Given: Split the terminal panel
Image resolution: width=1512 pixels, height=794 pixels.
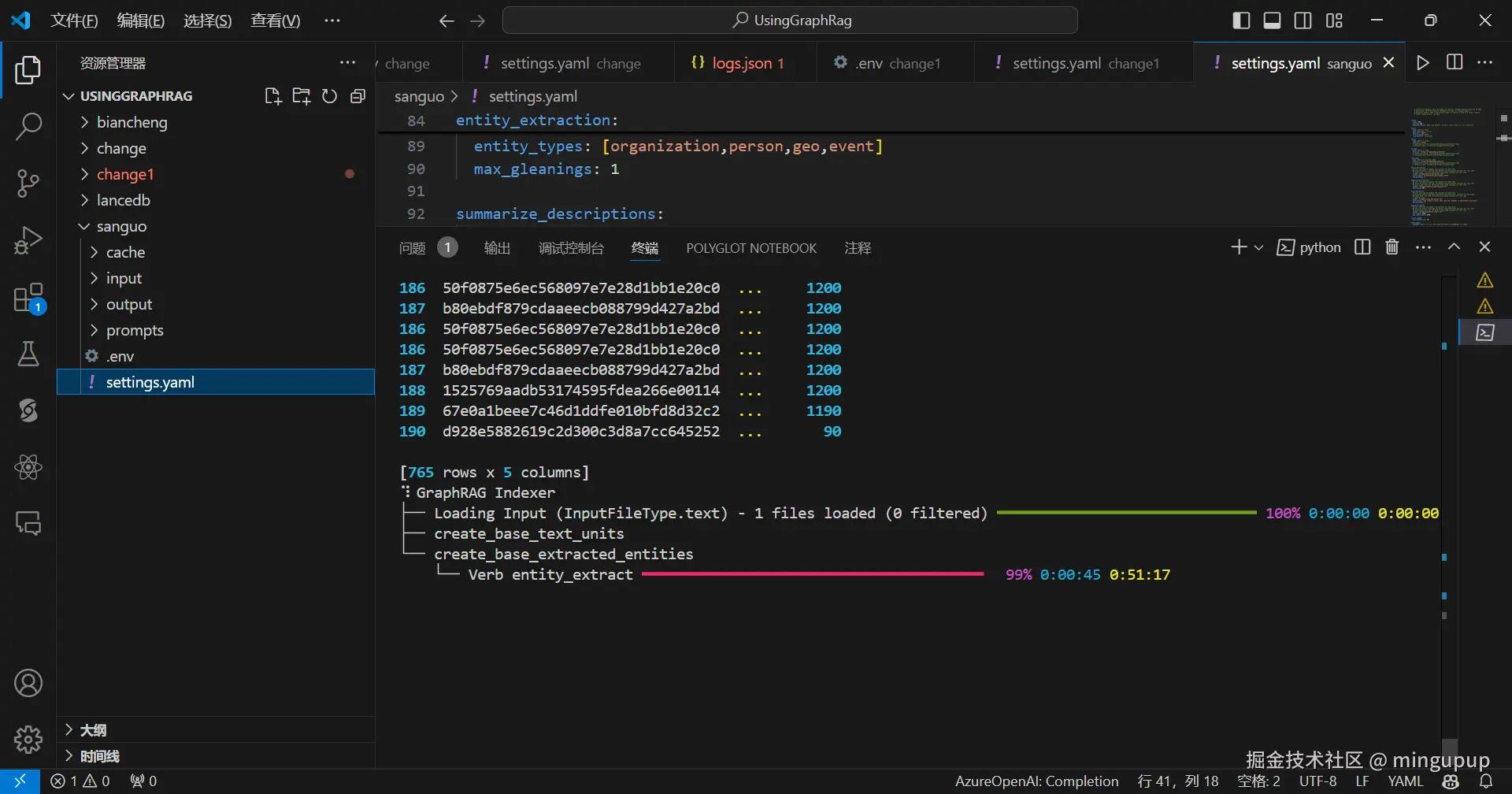Looking at the screenshot, I should (x=1362, y=247).
